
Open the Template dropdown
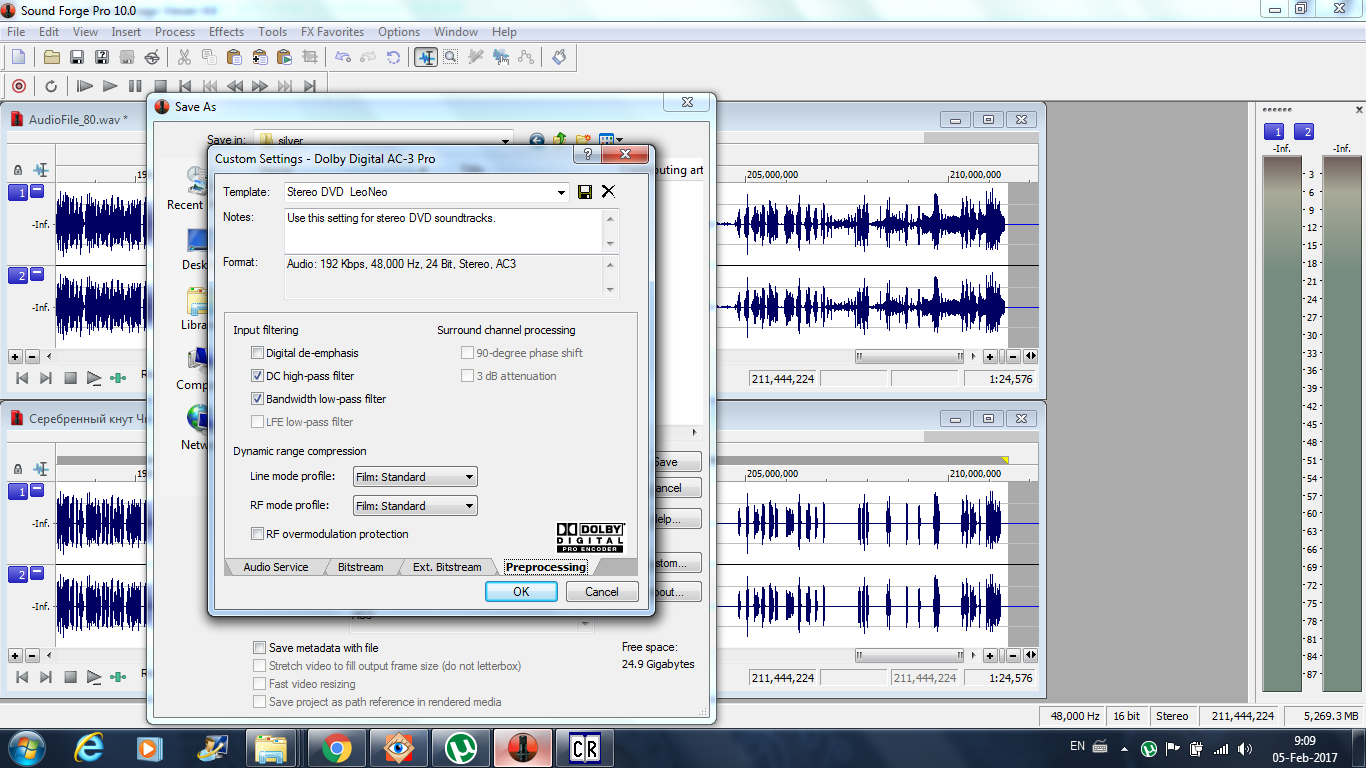pos(560,192)
